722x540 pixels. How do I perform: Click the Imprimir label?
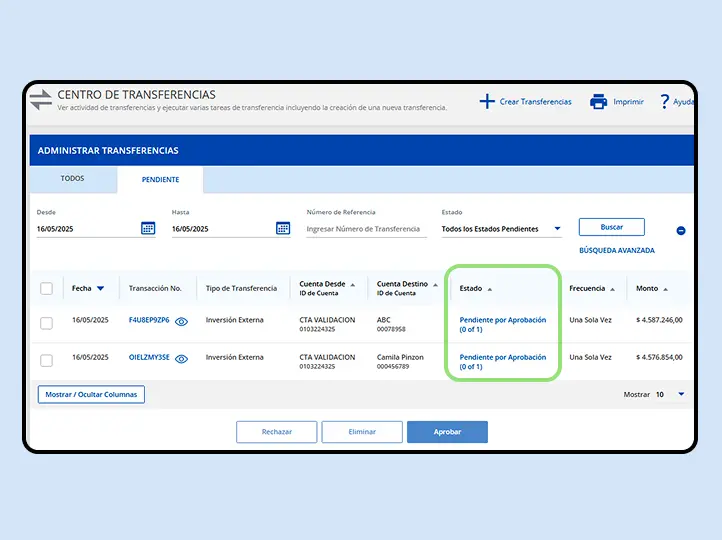(x=628, y=102)
